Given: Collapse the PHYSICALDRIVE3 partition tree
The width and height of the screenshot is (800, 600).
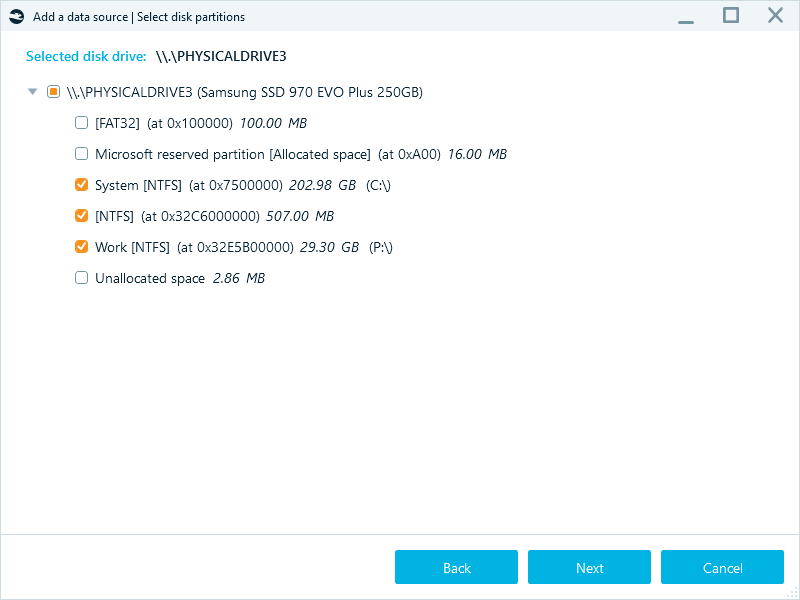Looking at the screenshot, I should (33, 91).
